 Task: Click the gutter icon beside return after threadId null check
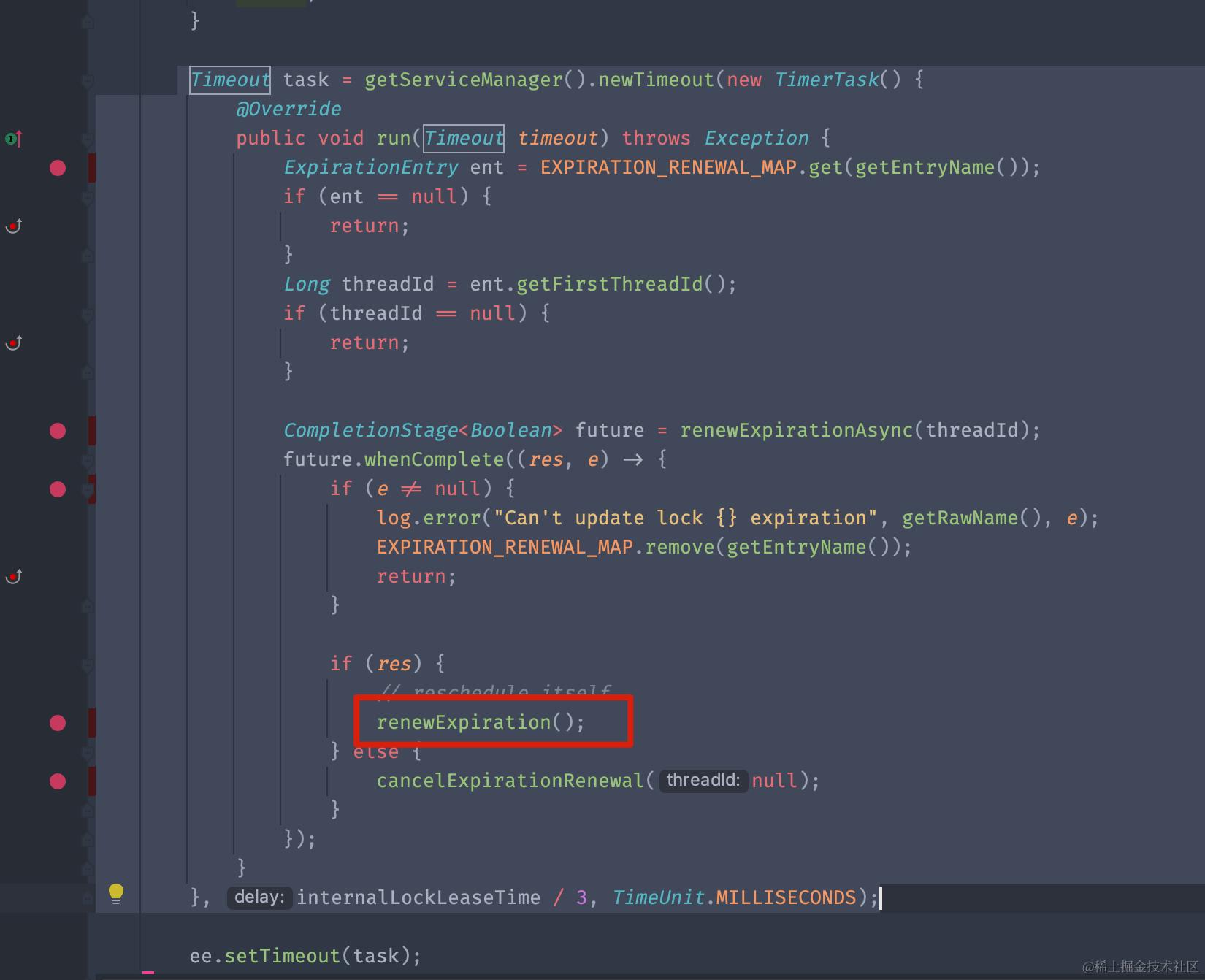(14, 342)
